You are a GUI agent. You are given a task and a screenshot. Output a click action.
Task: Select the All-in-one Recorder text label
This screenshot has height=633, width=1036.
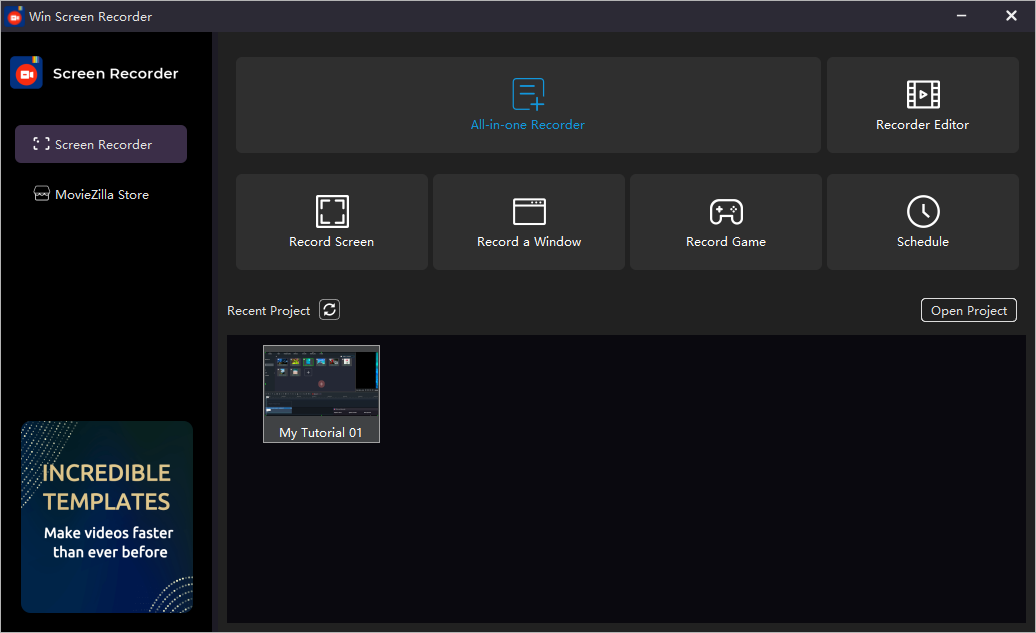tap(528, 125)
